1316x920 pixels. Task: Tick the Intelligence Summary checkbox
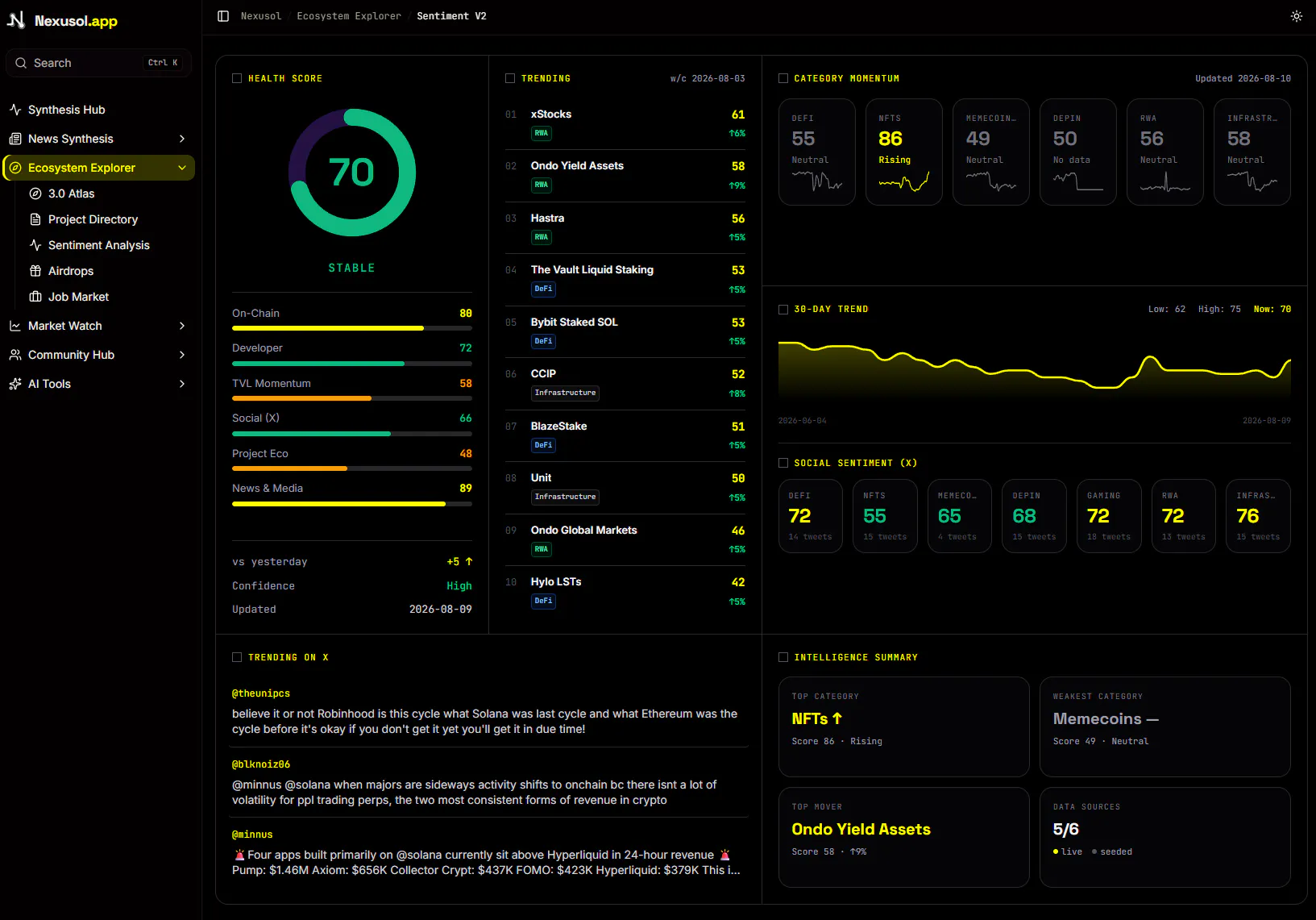[x=783, y=657]
